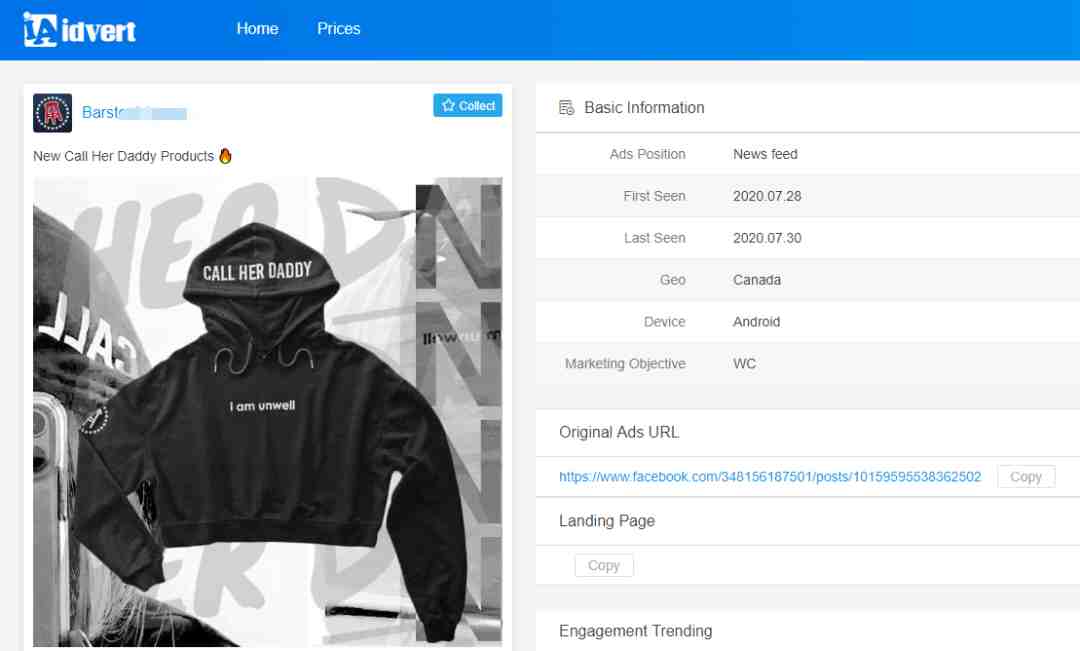Open the Home menu item
Image resolution: width=1080 pixels, height=651 pixels.
[258, 29]
